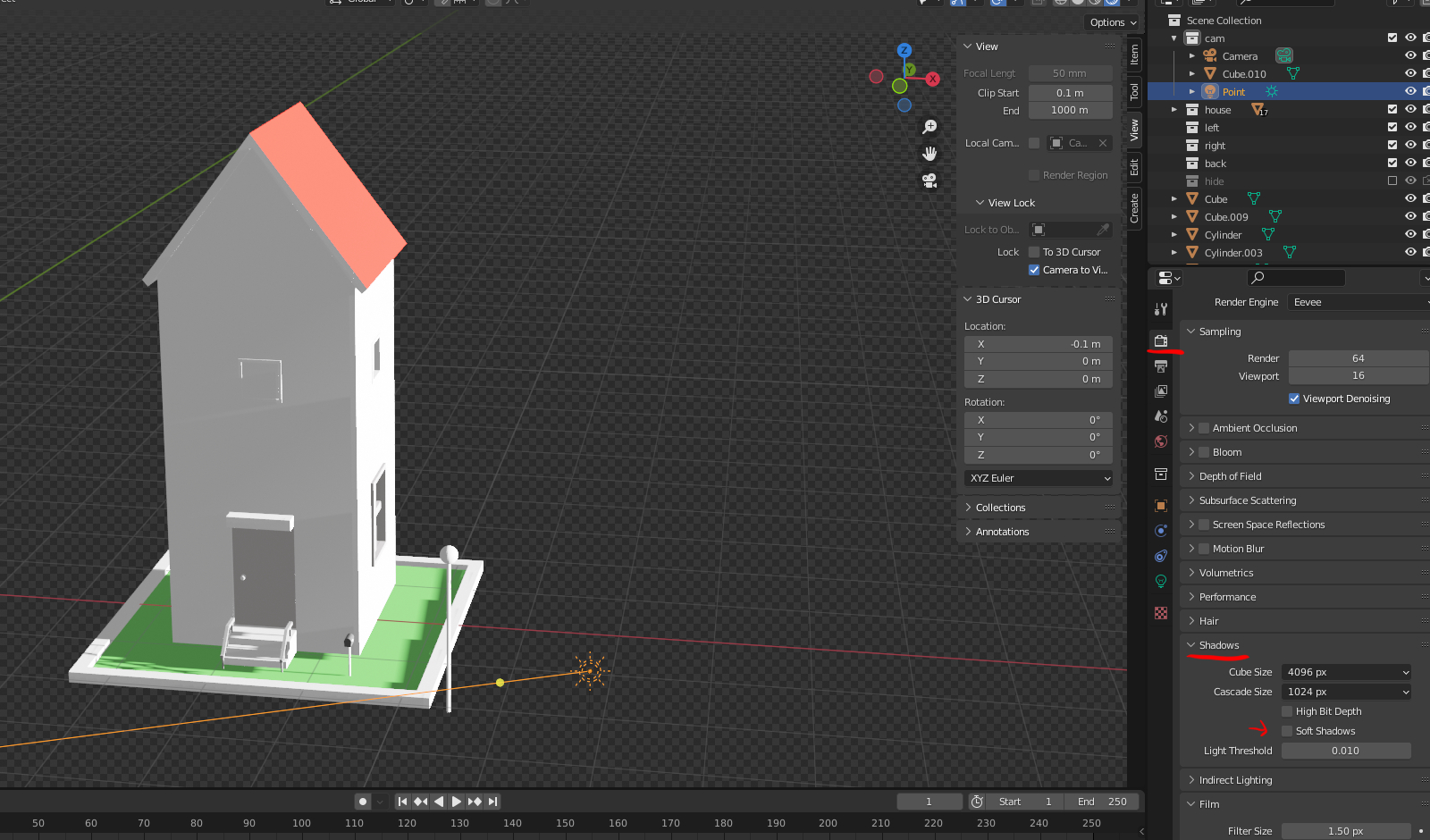Click the Render samples value field
The width and height of the screenshot is (1430, 840).
[x=1358, y=358]
